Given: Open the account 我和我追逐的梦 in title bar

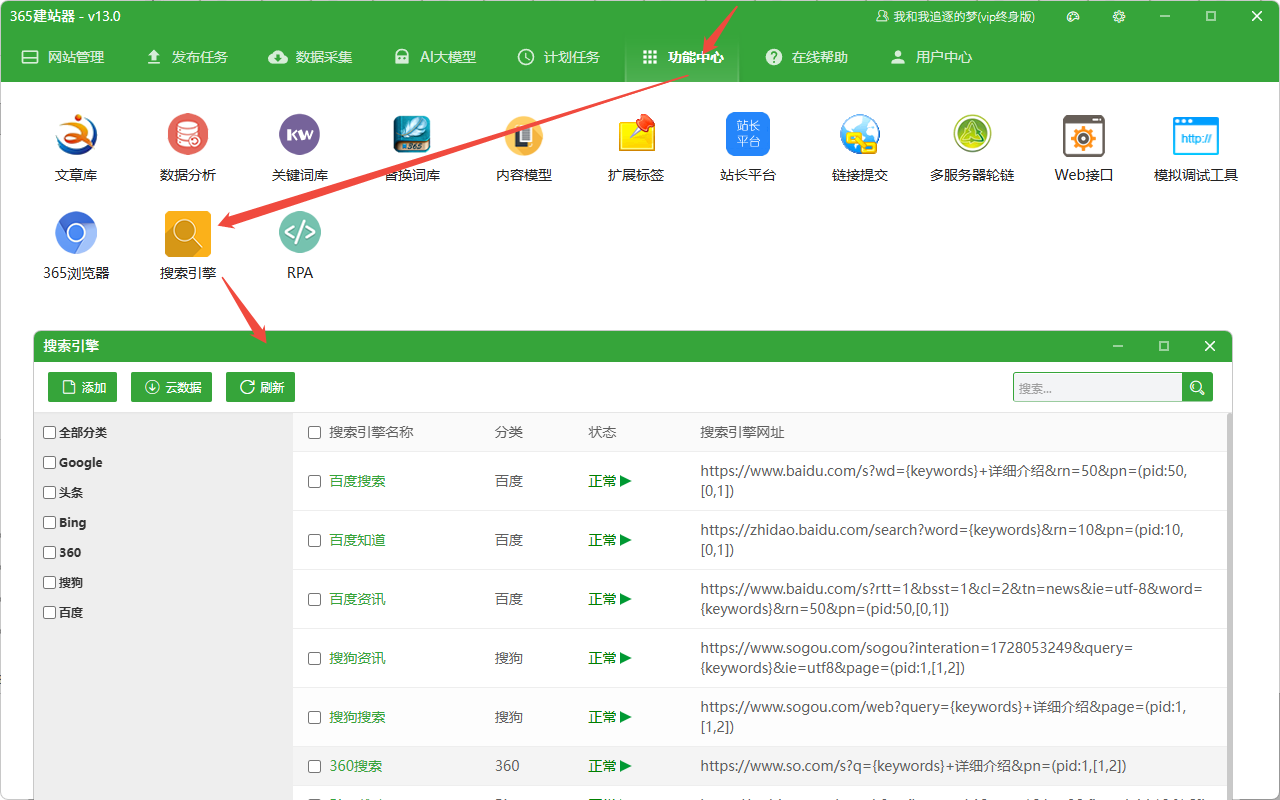Looking at the screenshot, I should tap(955, 16).
